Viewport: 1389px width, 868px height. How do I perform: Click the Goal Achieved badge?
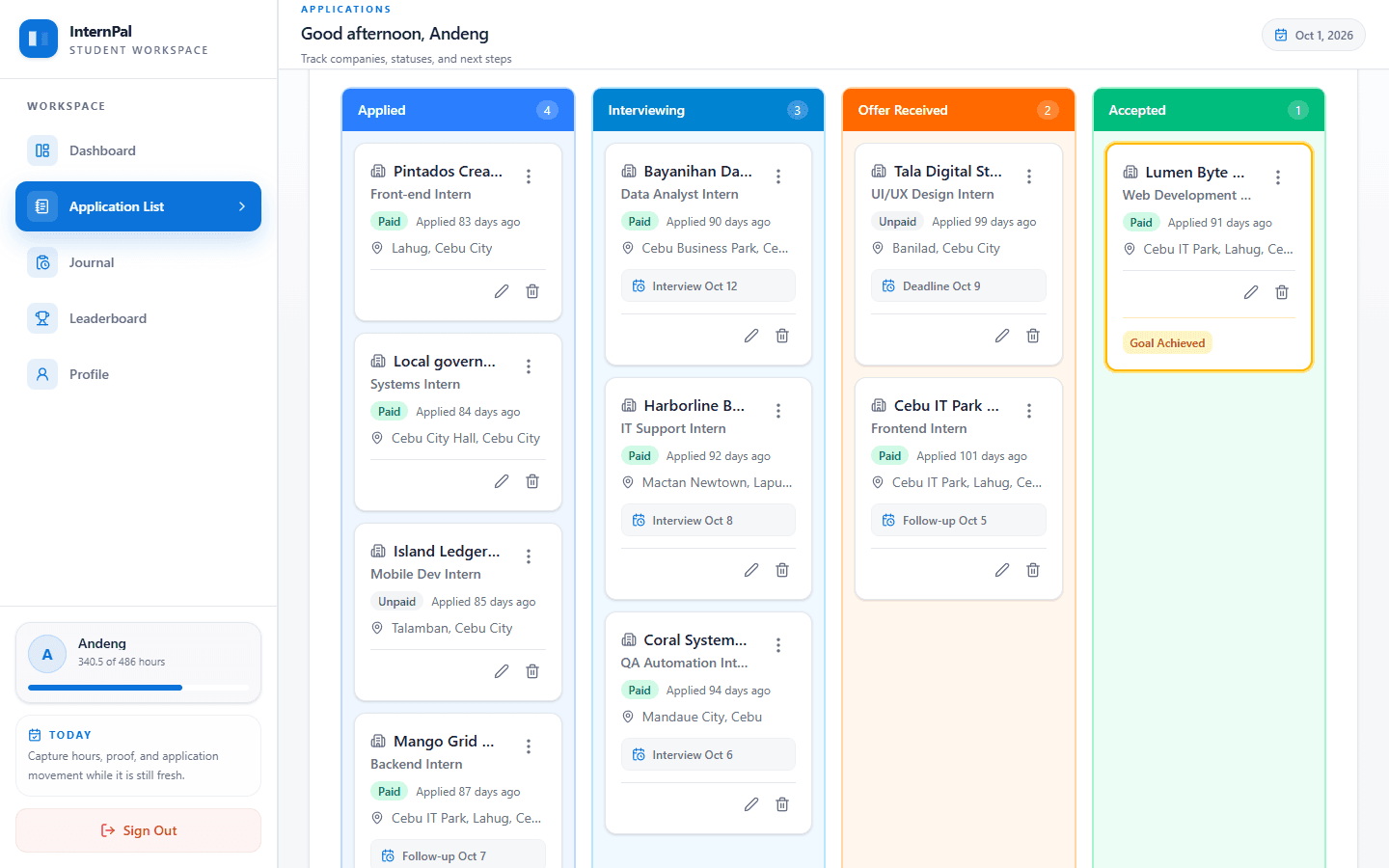point(1167,342)
